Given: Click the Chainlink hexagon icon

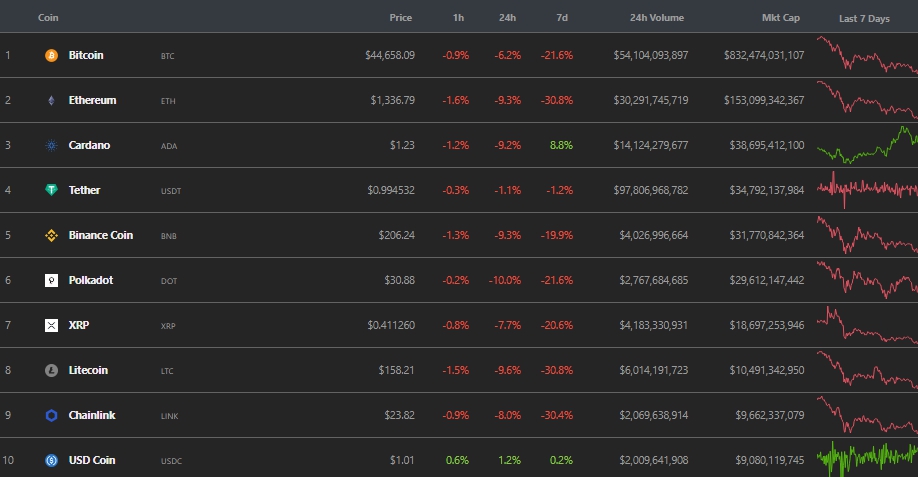Looking at the screenshot, I should (x=52, y=416).
